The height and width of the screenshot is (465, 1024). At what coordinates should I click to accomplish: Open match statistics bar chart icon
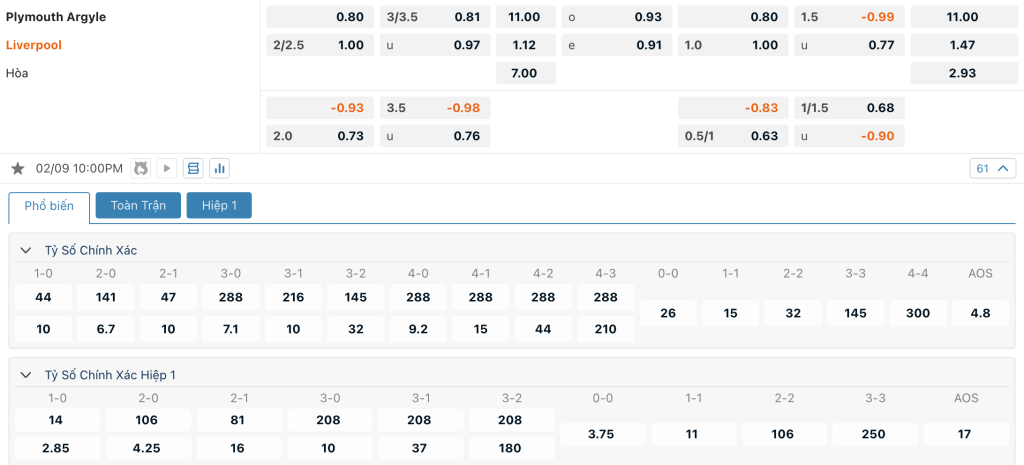(219, 169)
